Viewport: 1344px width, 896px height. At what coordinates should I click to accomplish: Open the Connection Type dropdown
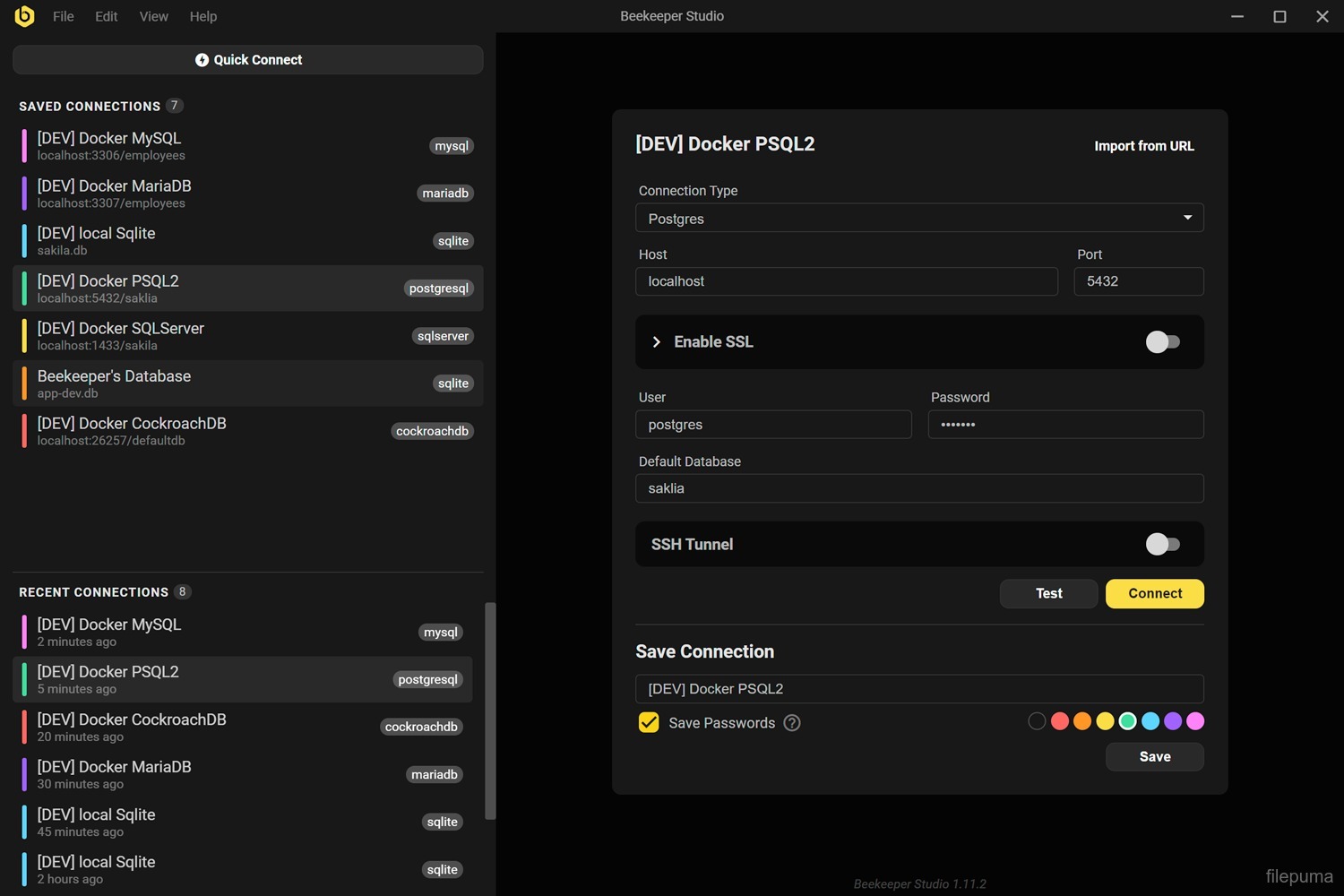point(918,219)
